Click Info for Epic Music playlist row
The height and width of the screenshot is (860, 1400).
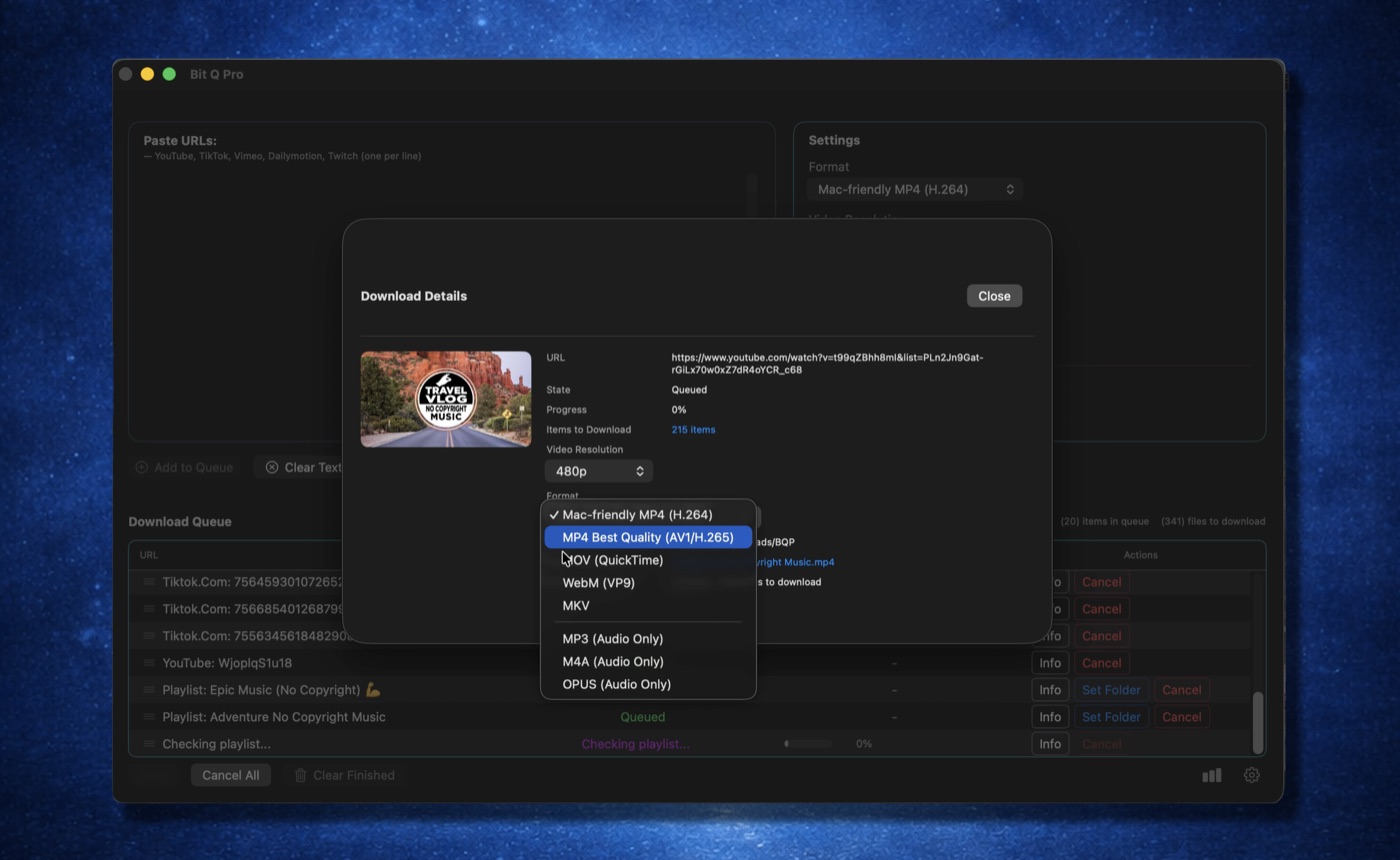[x=1049, y=690]
